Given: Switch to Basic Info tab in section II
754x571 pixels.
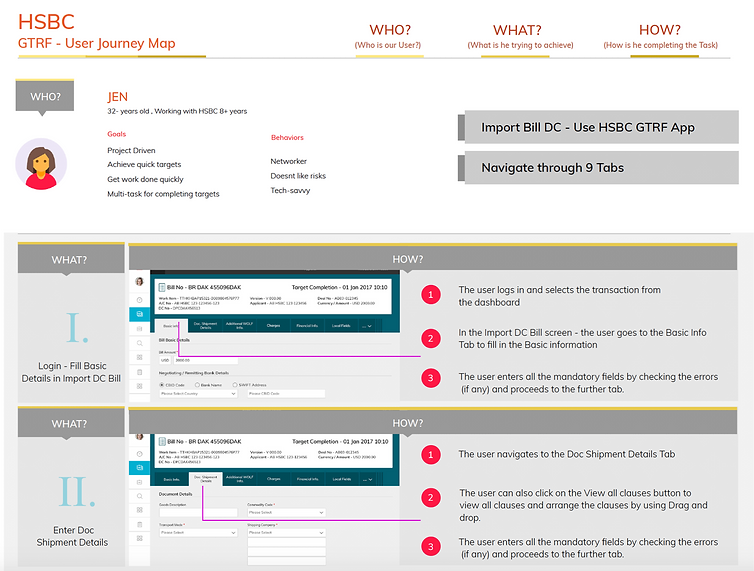Looking at the screenshot, I should tap(172, 480).
